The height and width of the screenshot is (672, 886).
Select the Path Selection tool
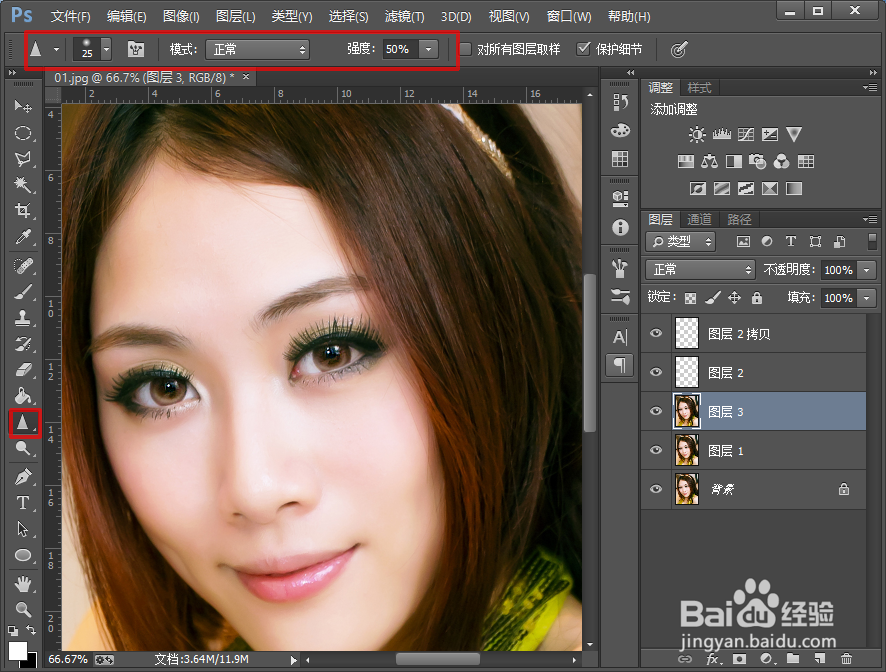pyautogui.click(x=23, y=529)
